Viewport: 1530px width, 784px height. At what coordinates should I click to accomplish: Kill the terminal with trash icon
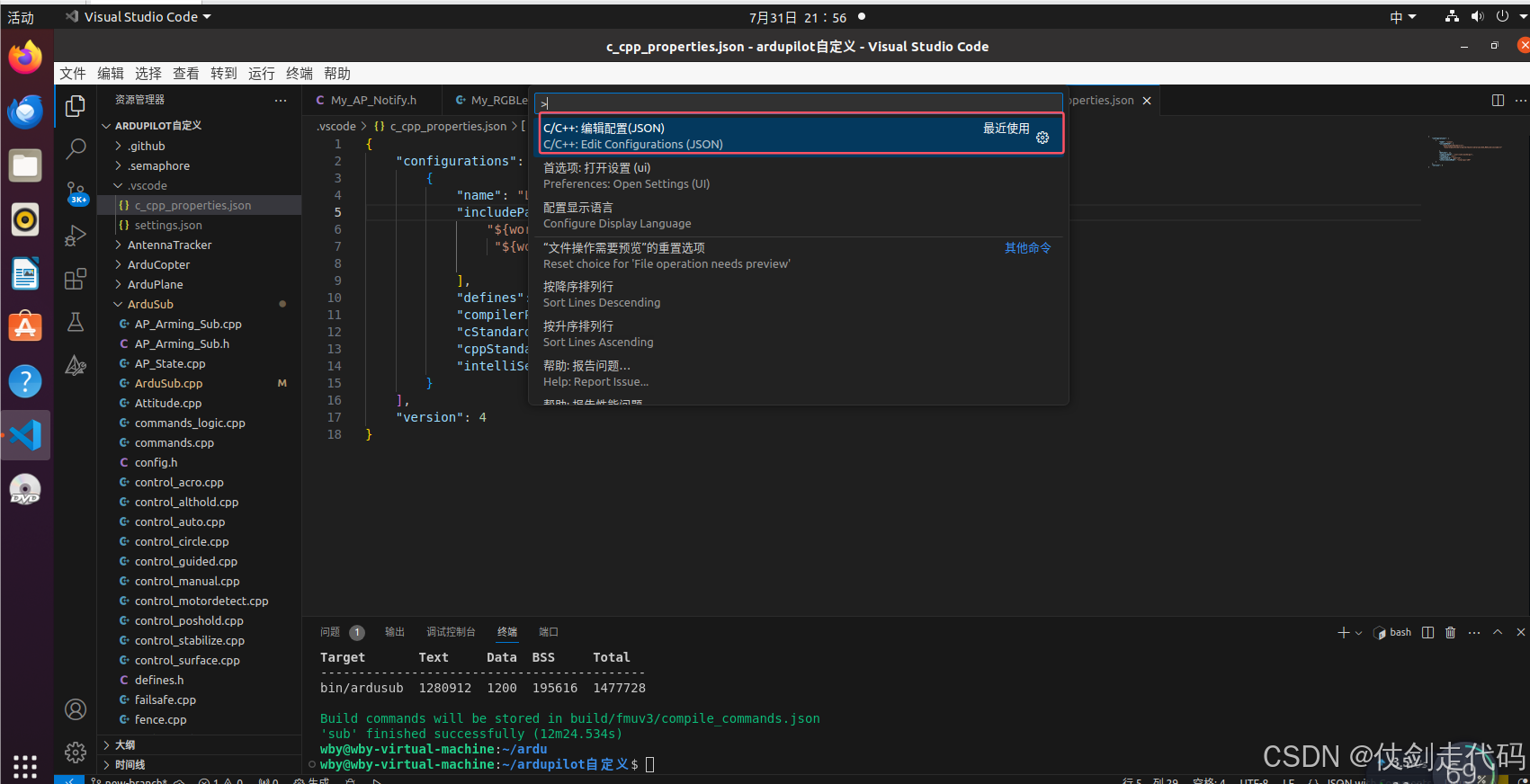click(x=1450, y=632)
